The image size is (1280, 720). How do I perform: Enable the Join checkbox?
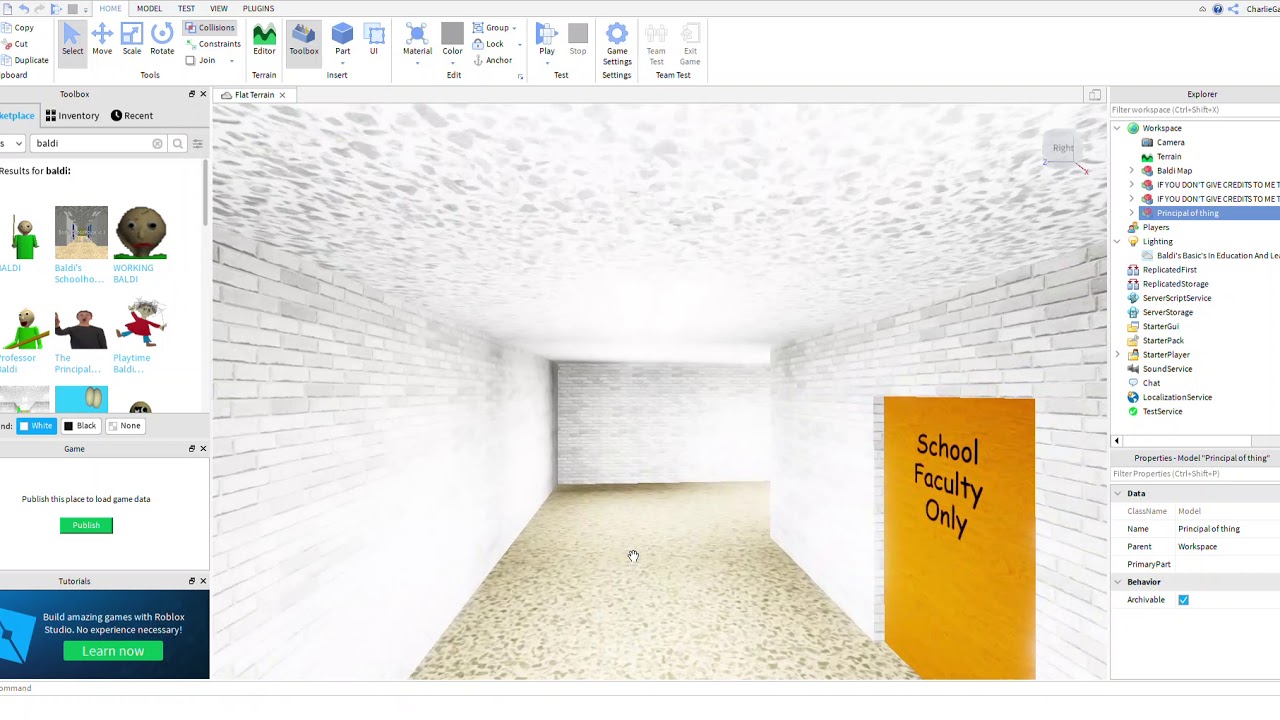[x=191, y=60]
